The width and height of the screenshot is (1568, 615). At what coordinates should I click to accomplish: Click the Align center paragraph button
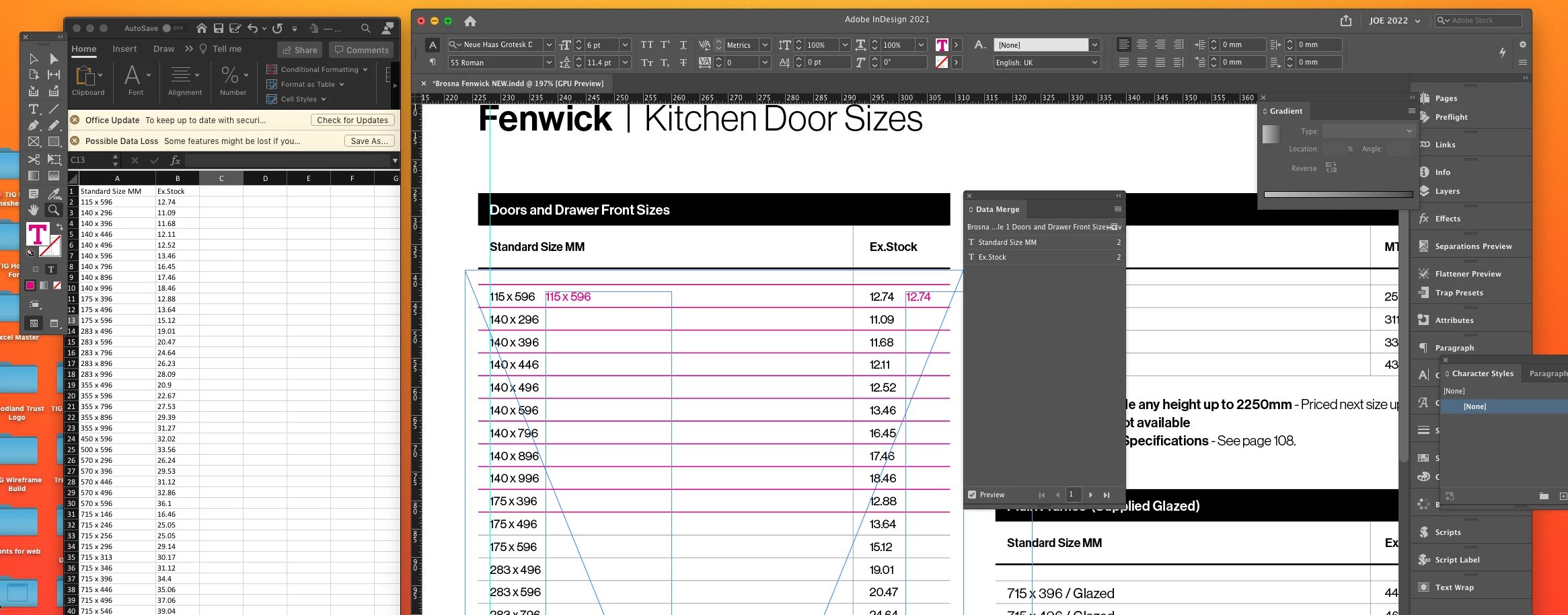tap(1142, 44)
